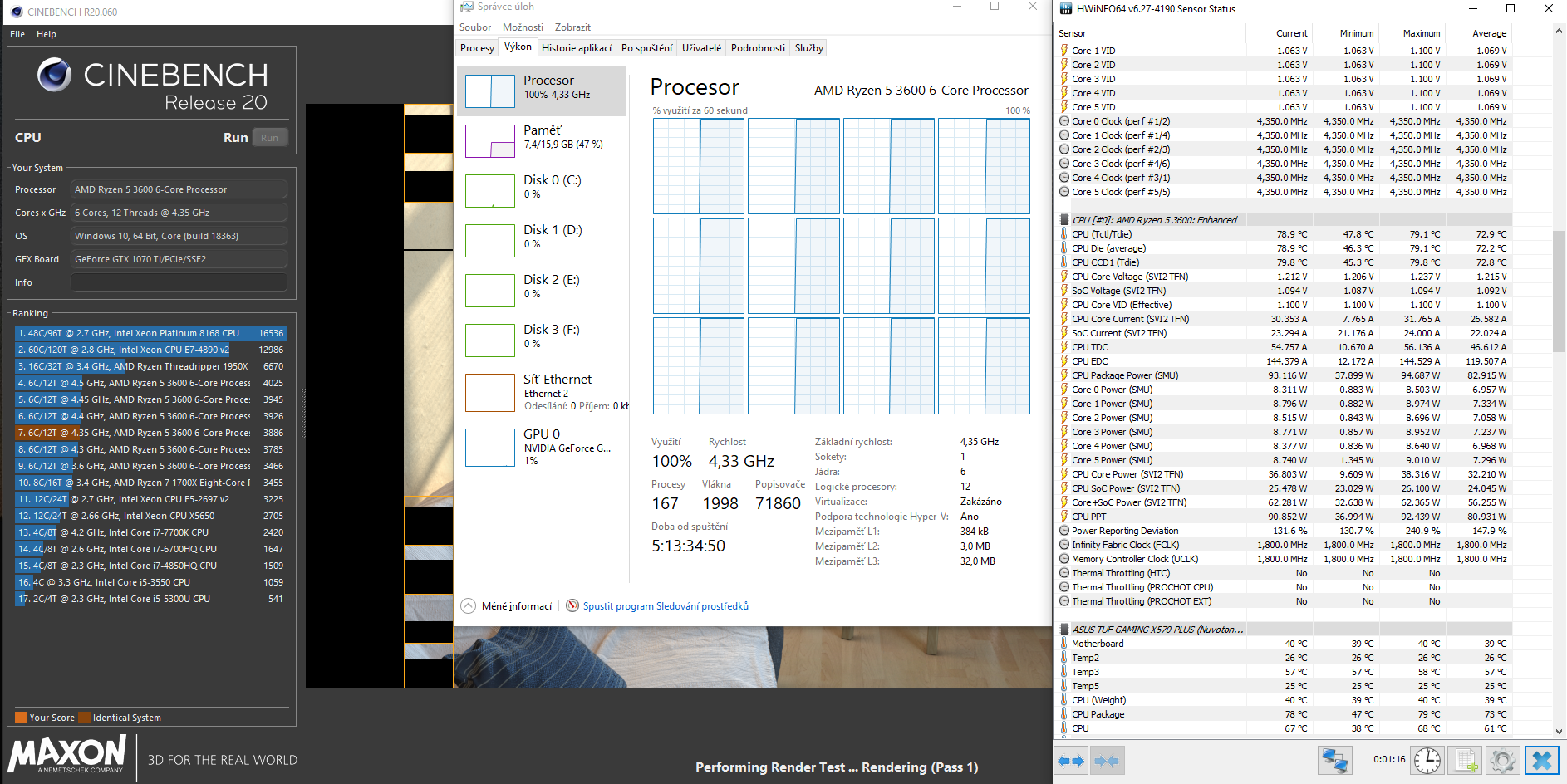
Task: Open the HWiNFO remote network monitors button
Action: pyautogui.click(x=1334, y=761)
